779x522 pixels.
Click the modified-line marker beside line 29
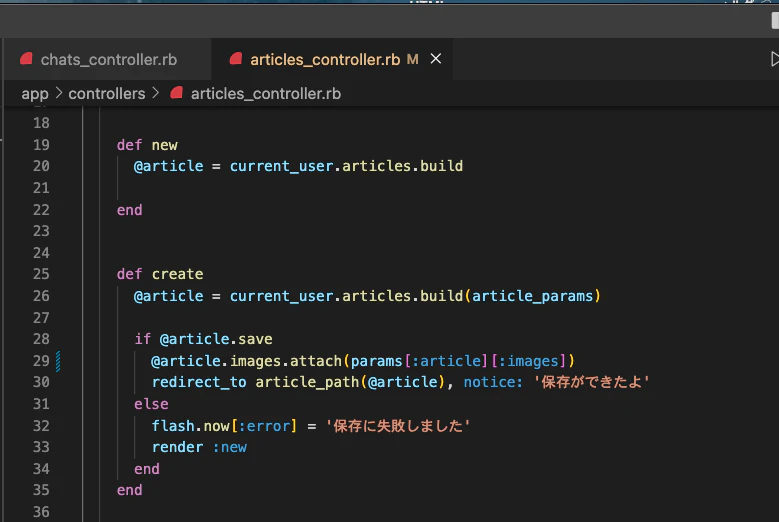(x=58, y=361)
